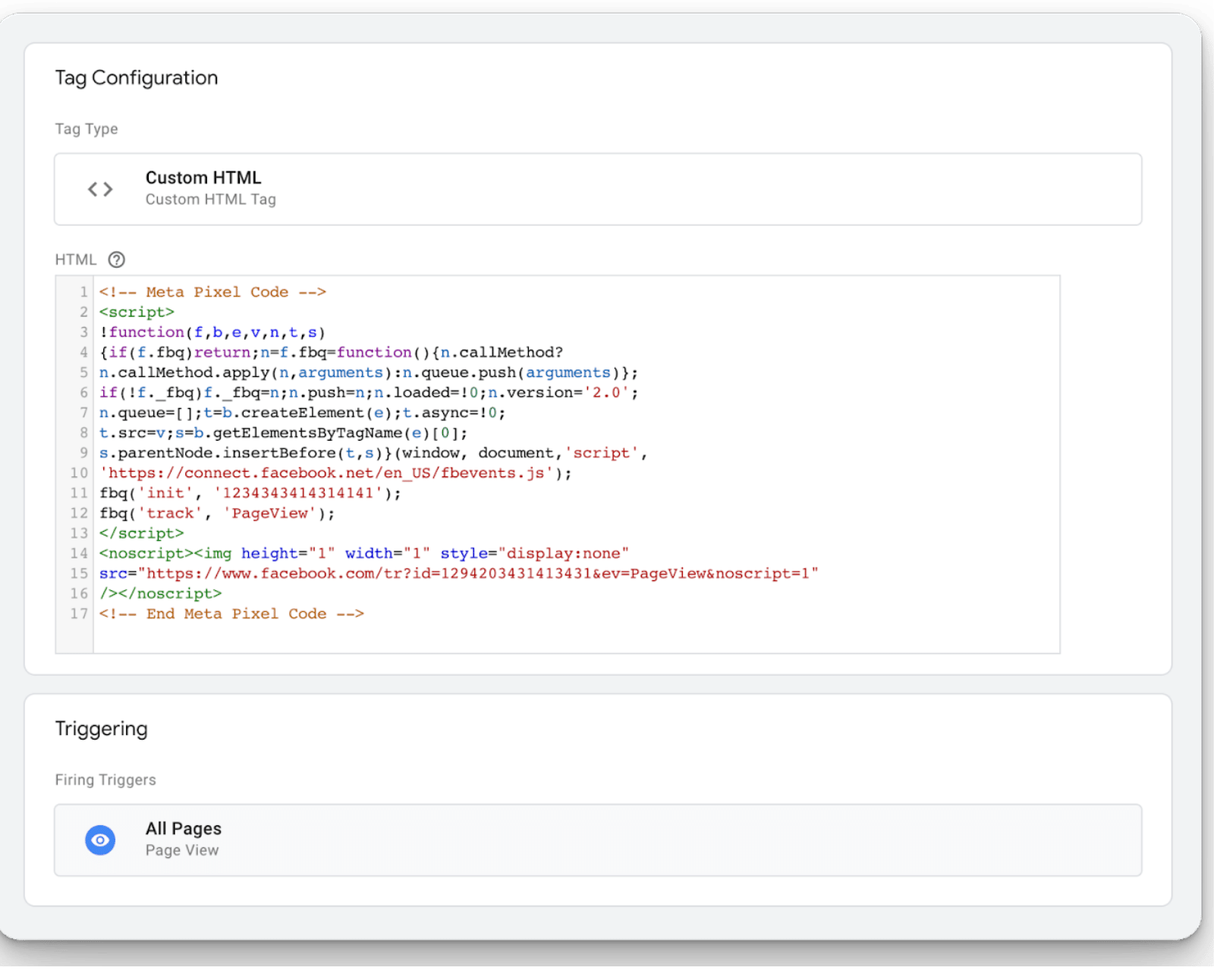The width and height of the screenshot is (1214, 980).
Task: Click the getElementsByTagName code line
Action: pyautogui.click(x=283, y=433)
